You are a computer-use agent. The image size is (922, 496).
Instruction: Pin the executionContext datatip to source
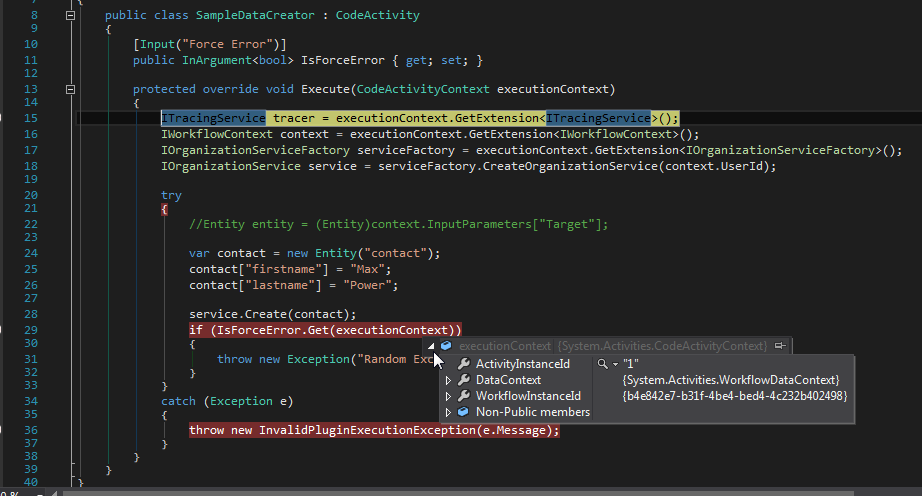tap(780, 346)
